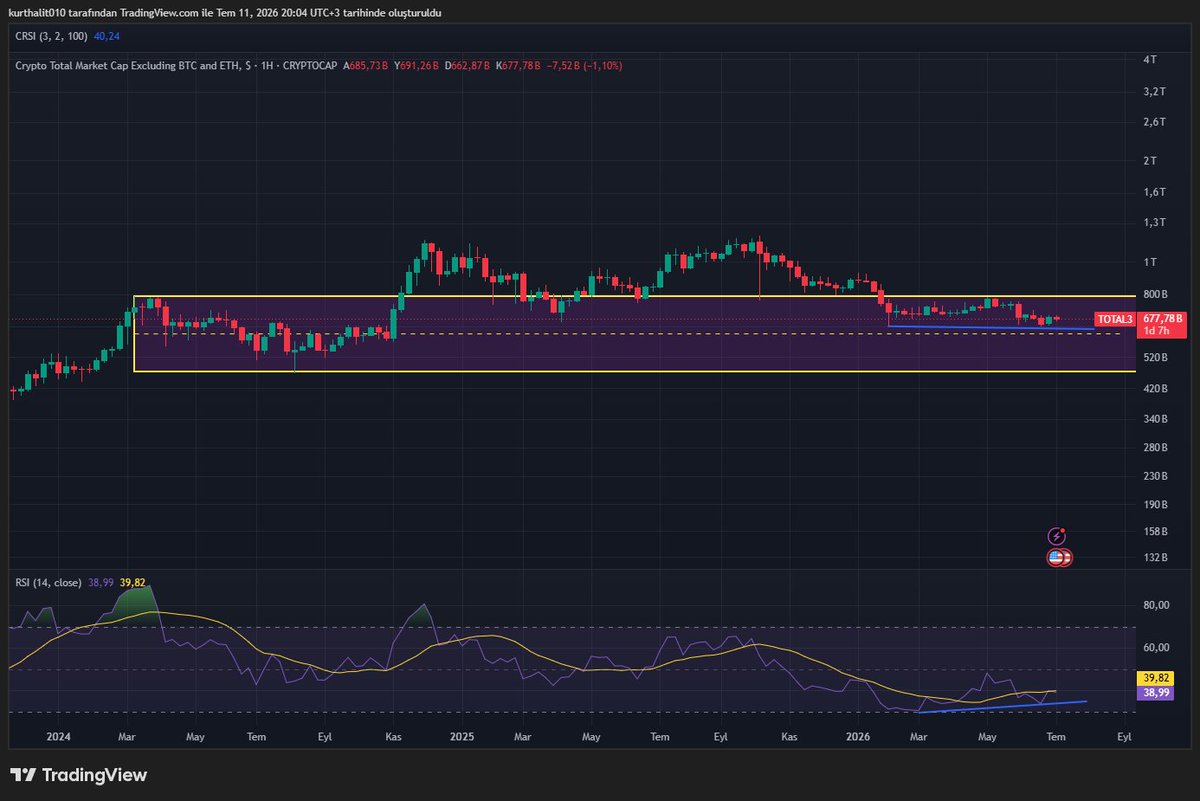Viewport: 1200px width, 801px height.
Task: Click the 80,00 RSI axis label
Action: point(1157,605)
